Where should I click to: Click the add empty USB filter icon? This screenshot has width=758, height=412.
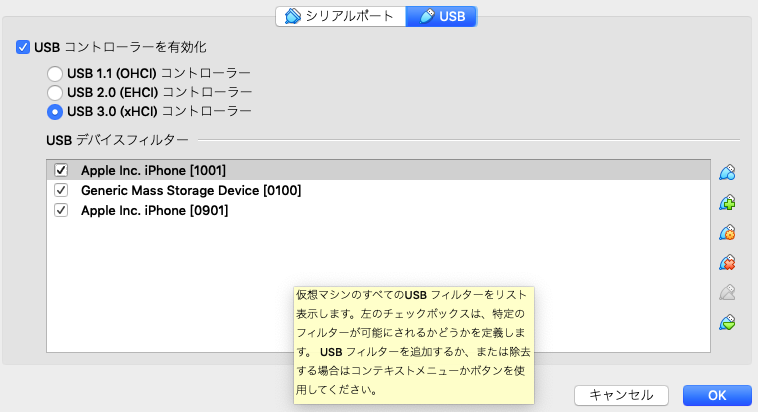point(727,172)
